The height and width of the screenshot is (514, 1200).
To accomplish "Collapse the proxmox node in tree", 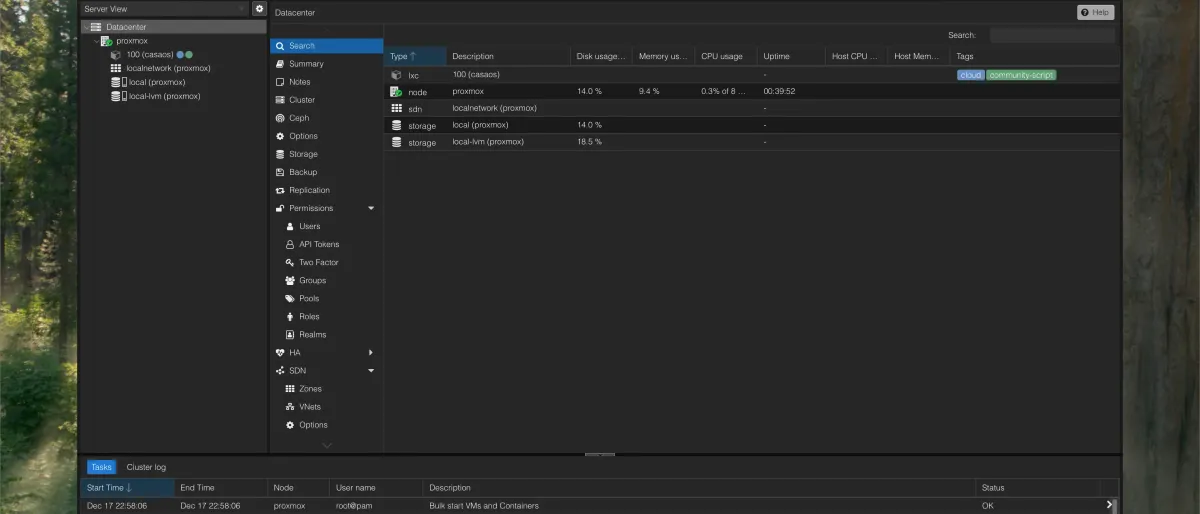I will coord(96,41).
